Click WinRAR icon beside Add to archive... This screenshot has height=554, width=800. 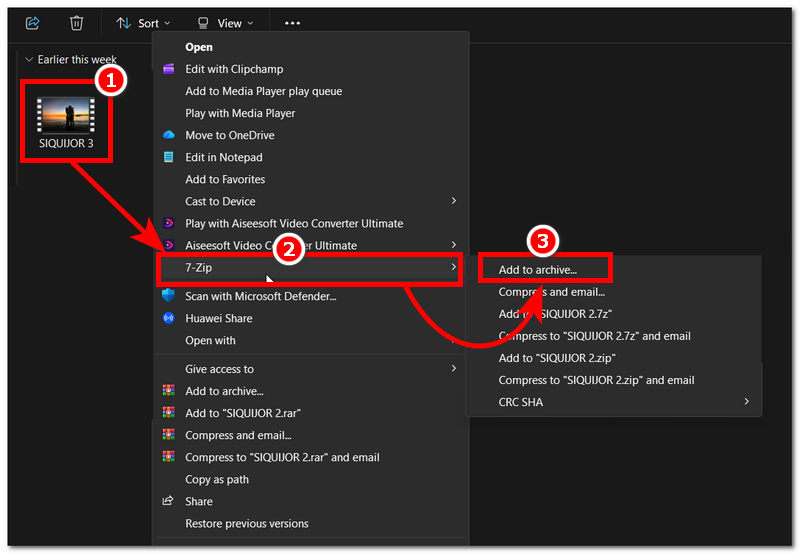click(168, 391)
